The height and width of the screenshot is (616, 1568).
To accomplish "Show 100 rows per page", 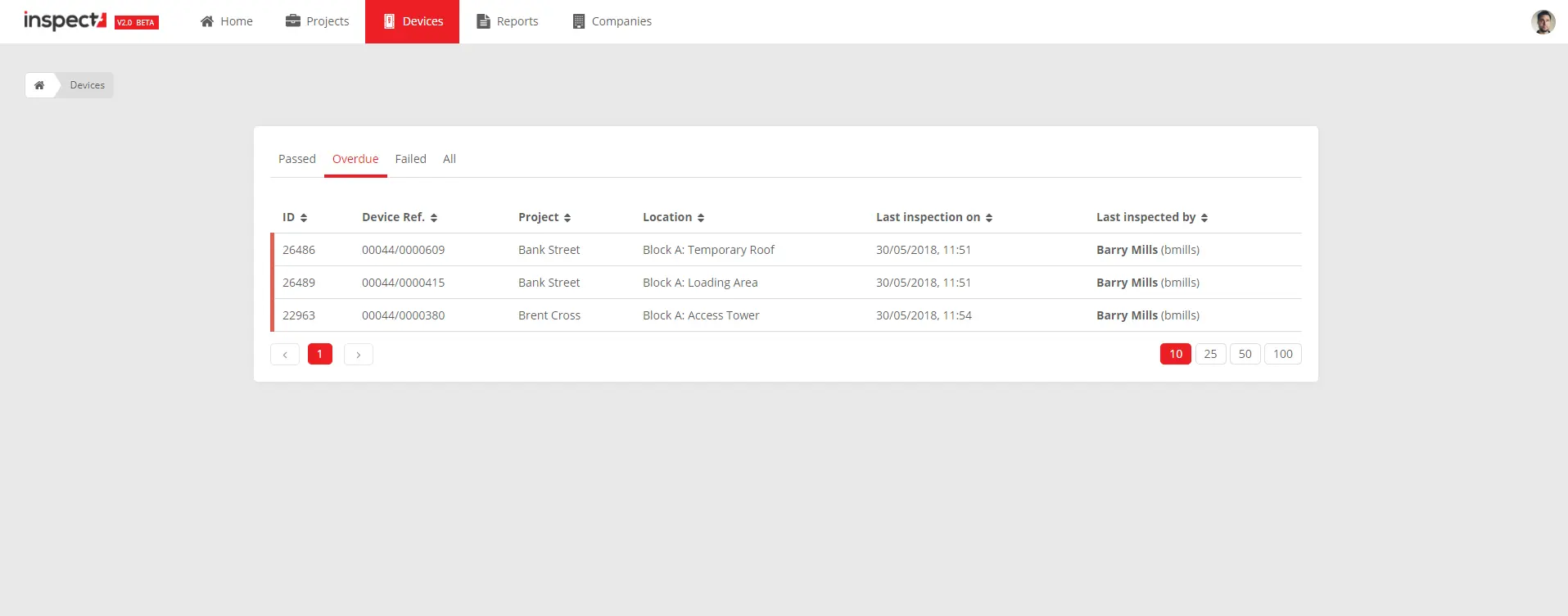I will pyautogui.click(x=1282, y=354).
